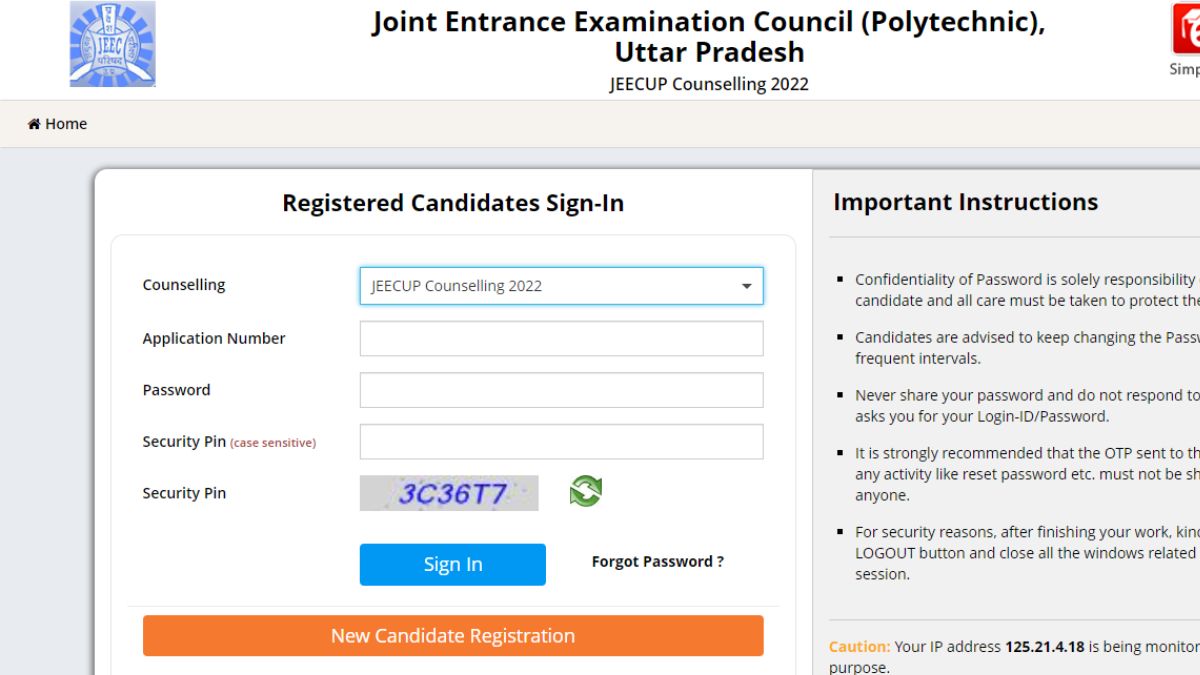Click the Application Number input field
The image size is (1200, 675).
click(560, 338)
